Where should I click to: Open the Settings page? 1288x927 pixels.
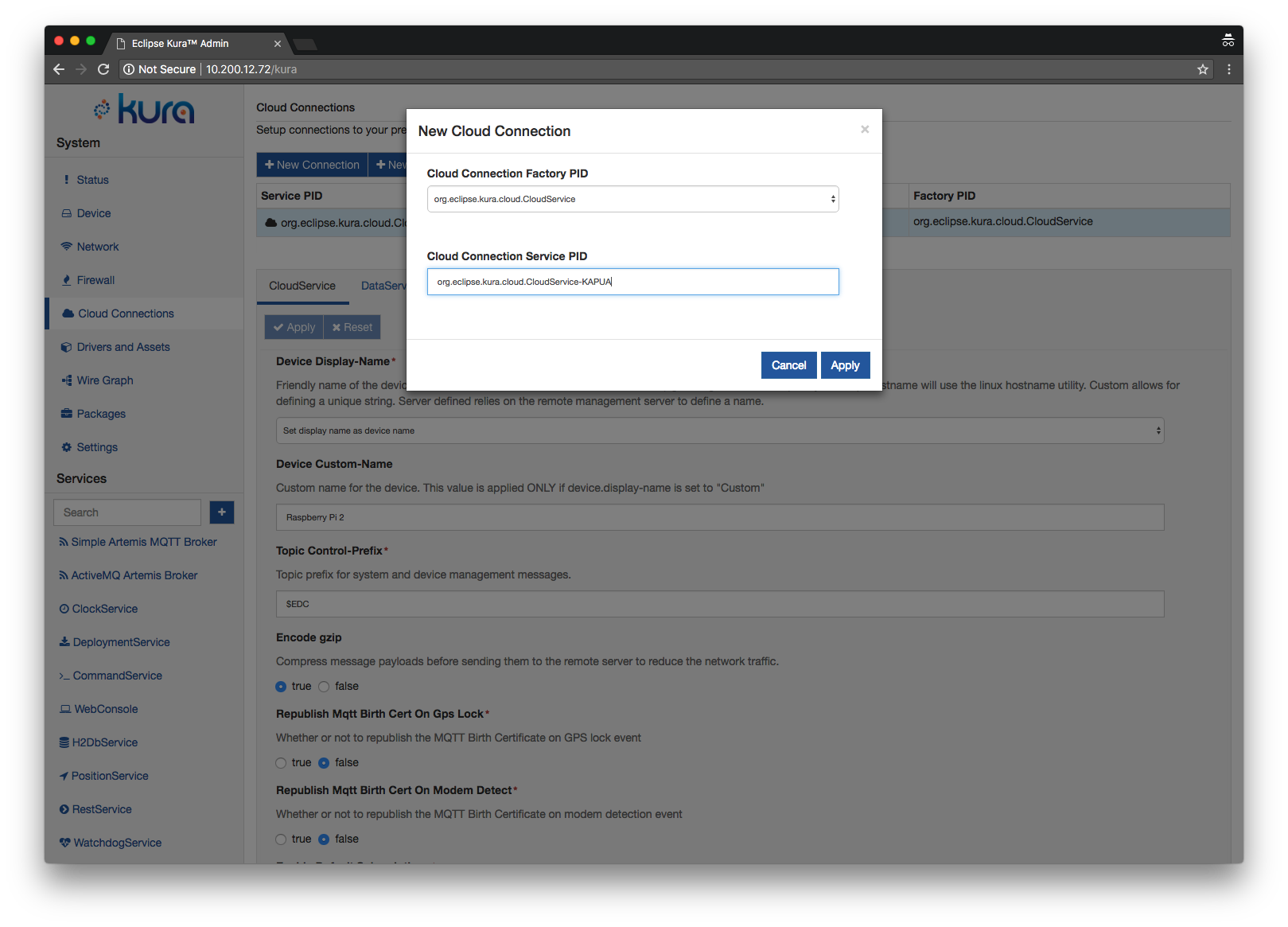click(97, 447)
